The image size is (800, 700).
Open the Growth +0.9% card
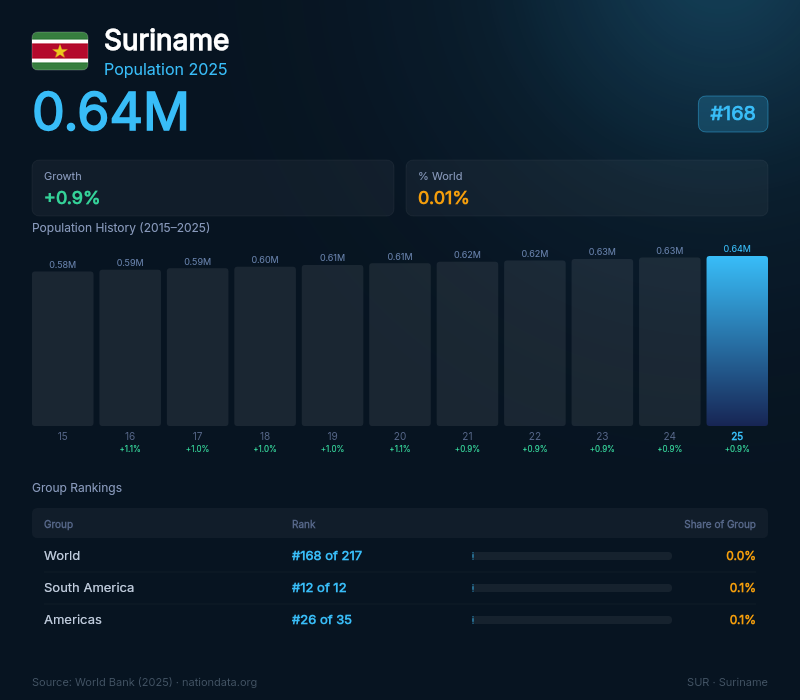[x=213, y=188]
